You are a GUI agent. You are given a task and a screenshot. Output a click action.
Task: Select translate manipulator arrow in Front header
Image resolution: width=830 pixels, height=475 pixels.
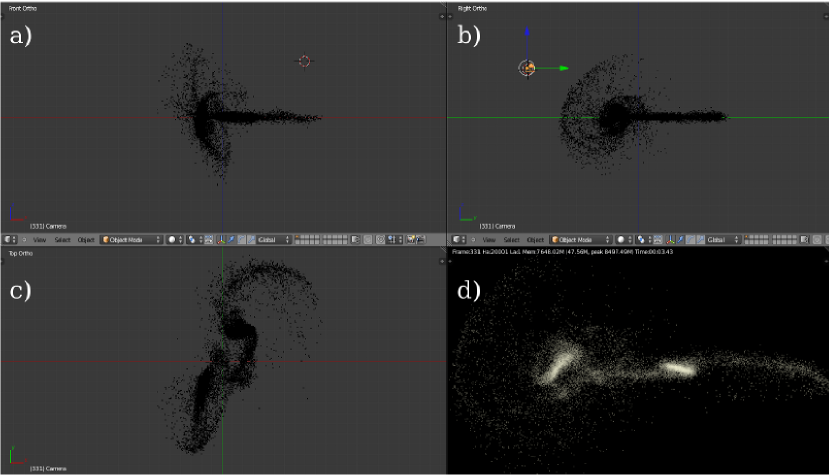tap(231, 240)
